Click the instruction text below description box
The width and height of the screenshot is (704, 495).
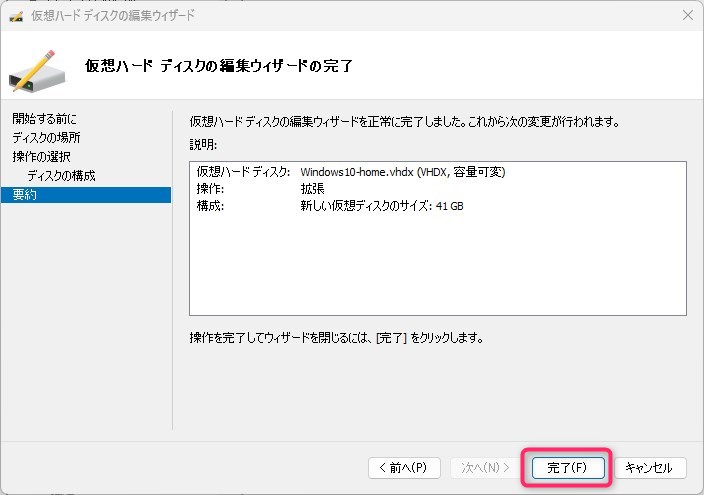tap(336, 338)
